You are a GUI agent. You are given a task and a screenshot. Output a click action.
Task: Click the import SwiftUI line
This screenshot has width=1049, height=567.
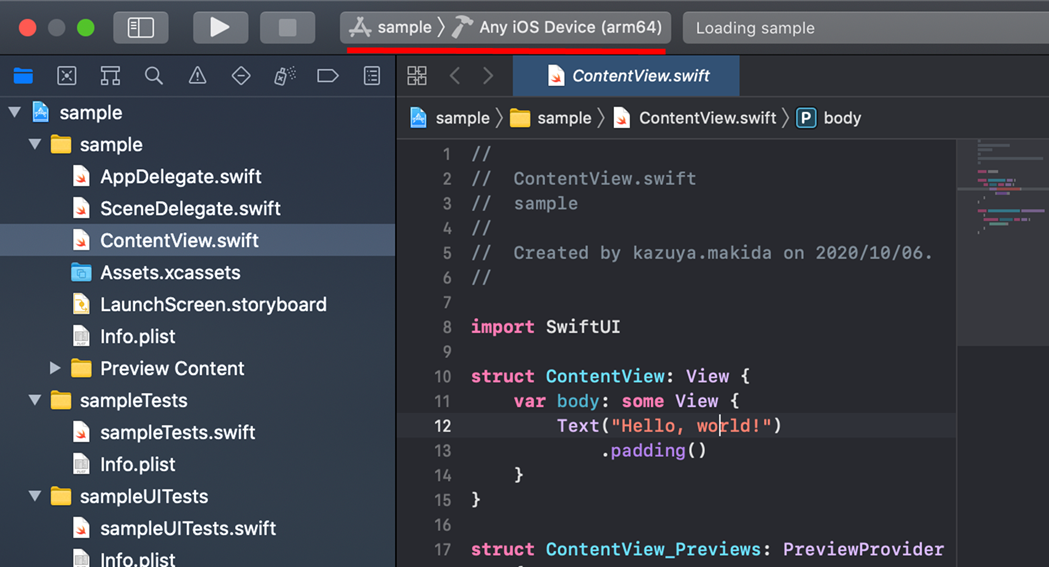(x=545, y=327)
